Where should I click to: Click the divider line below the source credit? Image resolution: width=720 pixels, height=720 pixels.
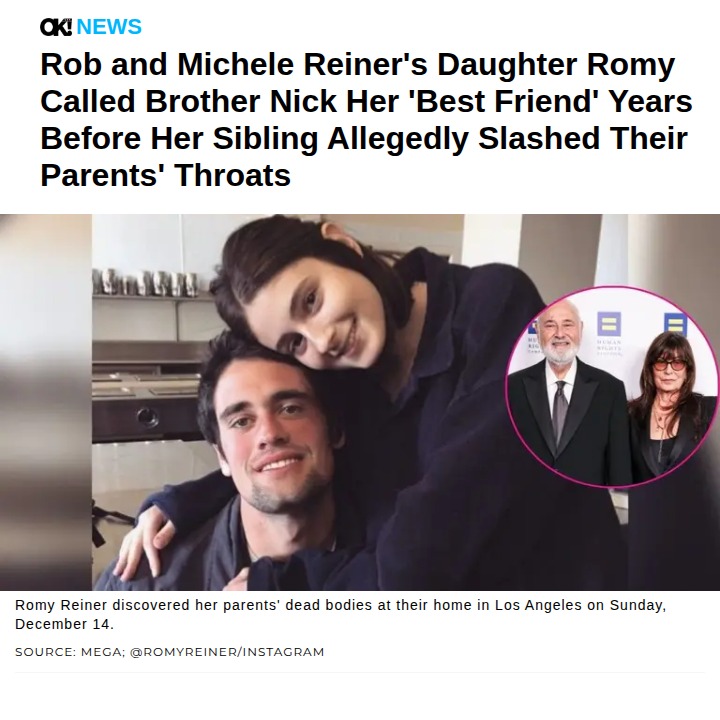pos(360,673)
